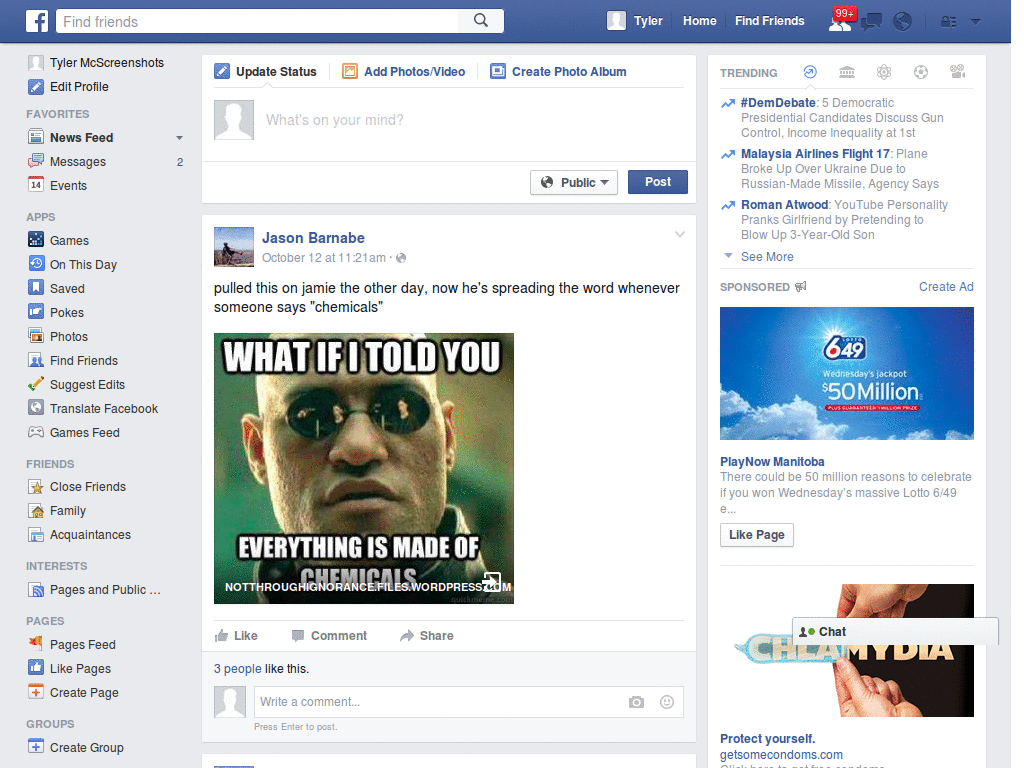Open the Chat bar
1024x768 pixels.
click(895, 632)
